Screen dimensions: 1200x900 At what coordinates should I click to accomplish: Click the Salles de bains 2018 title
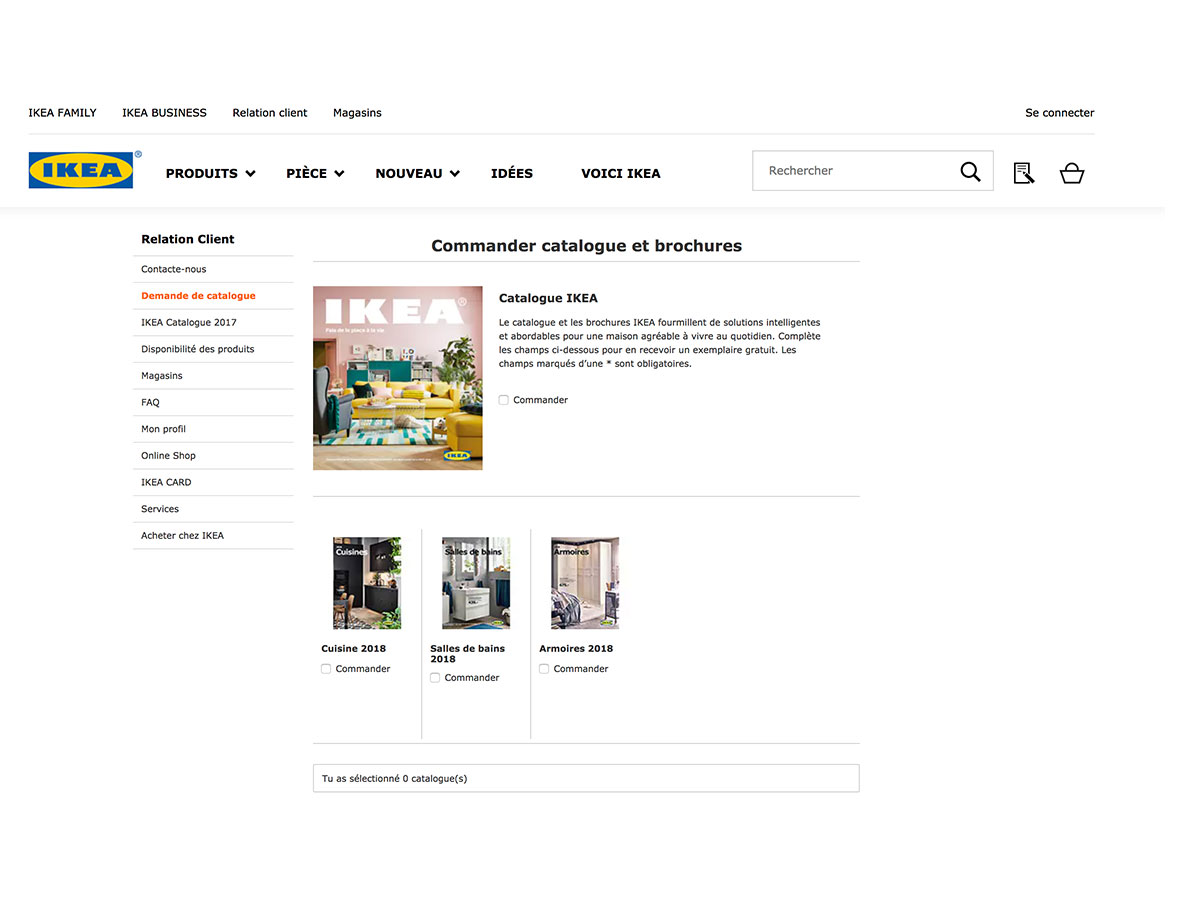pos(468,654)
